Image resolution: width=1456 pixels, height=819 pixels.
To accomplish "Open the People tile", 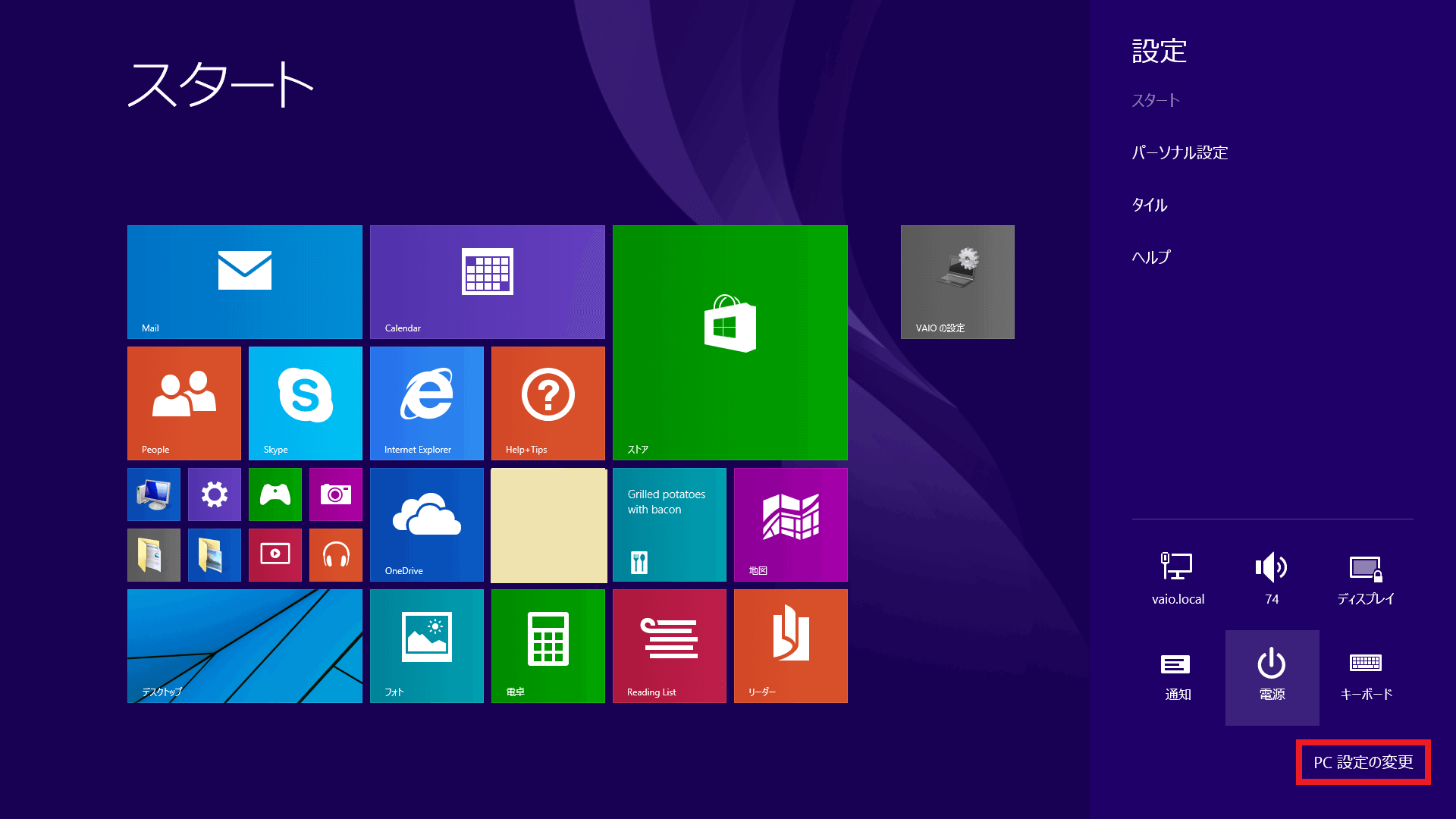I will (184, 403).
